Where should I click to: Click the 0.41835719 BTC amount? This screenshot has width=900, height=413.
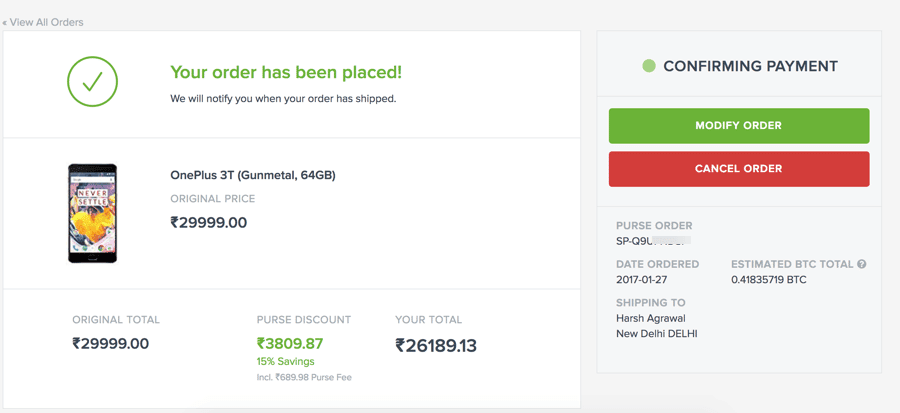click(x=769, y=280)
